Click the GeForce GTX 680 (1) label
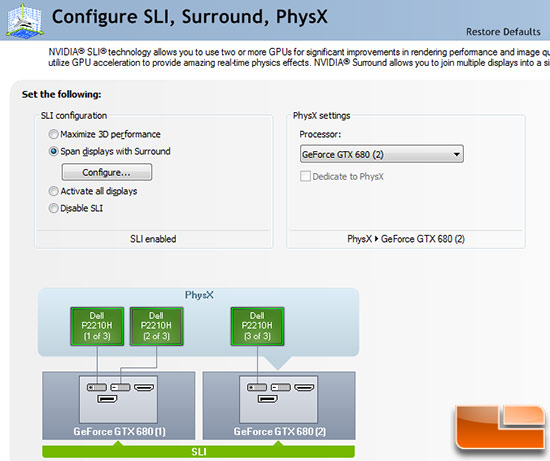Image resolution: width=550 pixels, height=461 pixels. 119,431
